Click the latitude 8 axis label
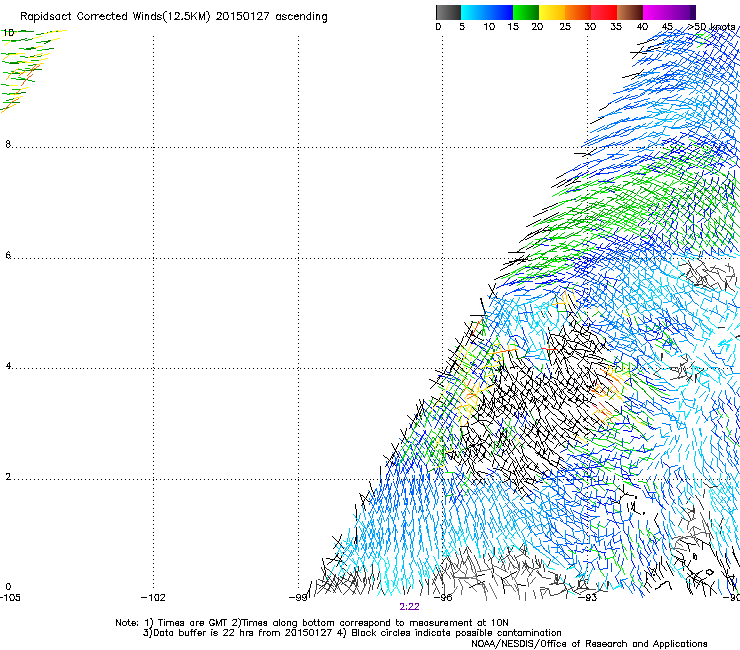 click(x=8, y=144)
